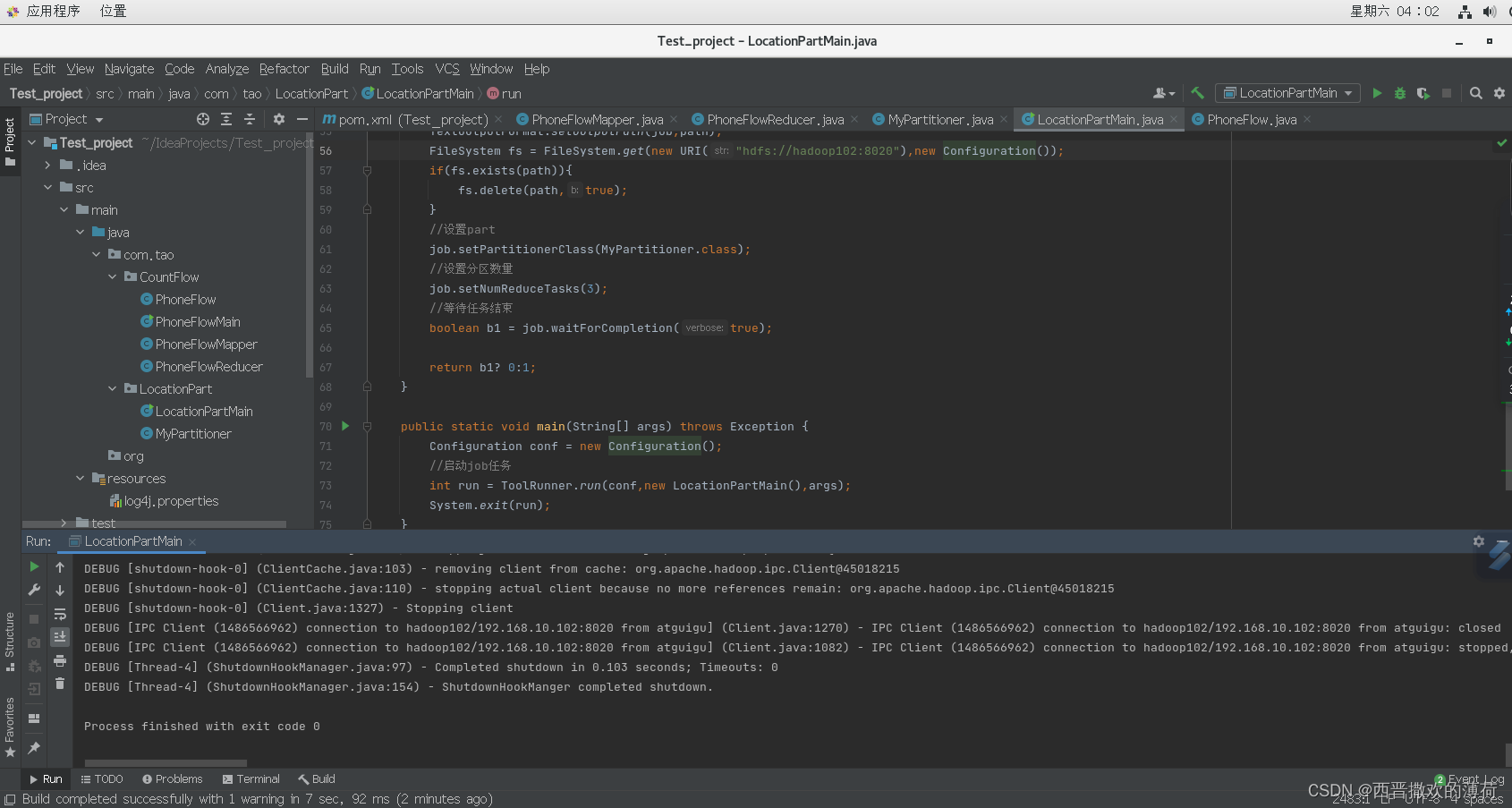Toggle the Structure side tool window

click(10, 642)
